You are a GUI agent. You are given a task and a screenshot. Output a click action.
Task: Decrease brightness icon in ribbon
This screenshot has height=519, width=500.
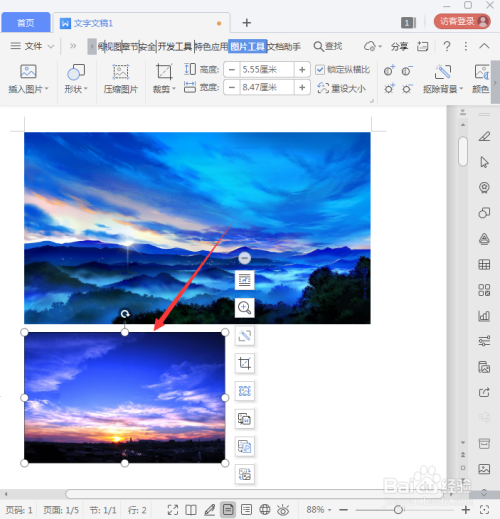407,89
